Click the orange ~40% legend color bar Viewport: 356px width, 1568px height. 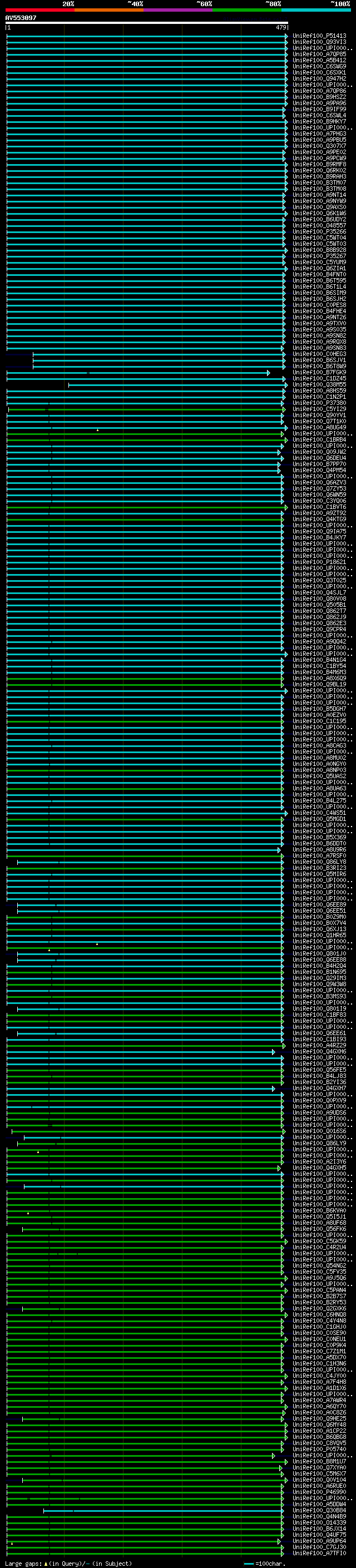tap(109, 10)
